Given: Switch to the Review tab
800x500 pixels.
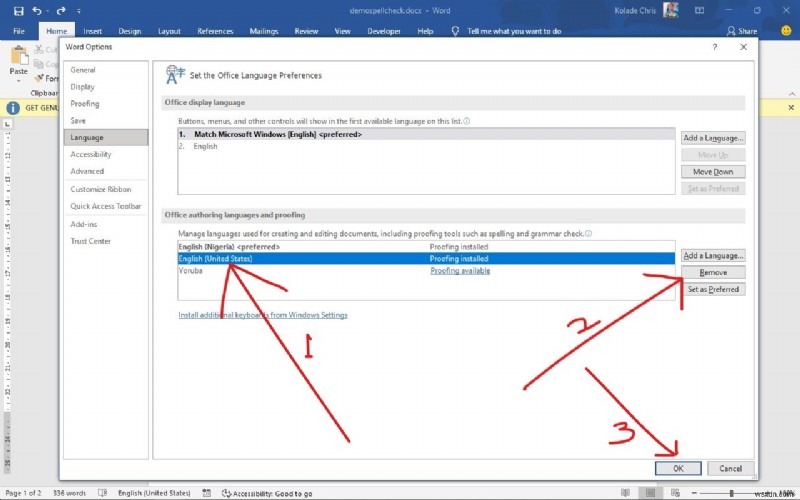Looking at the screenshot, I should point(306,31).
